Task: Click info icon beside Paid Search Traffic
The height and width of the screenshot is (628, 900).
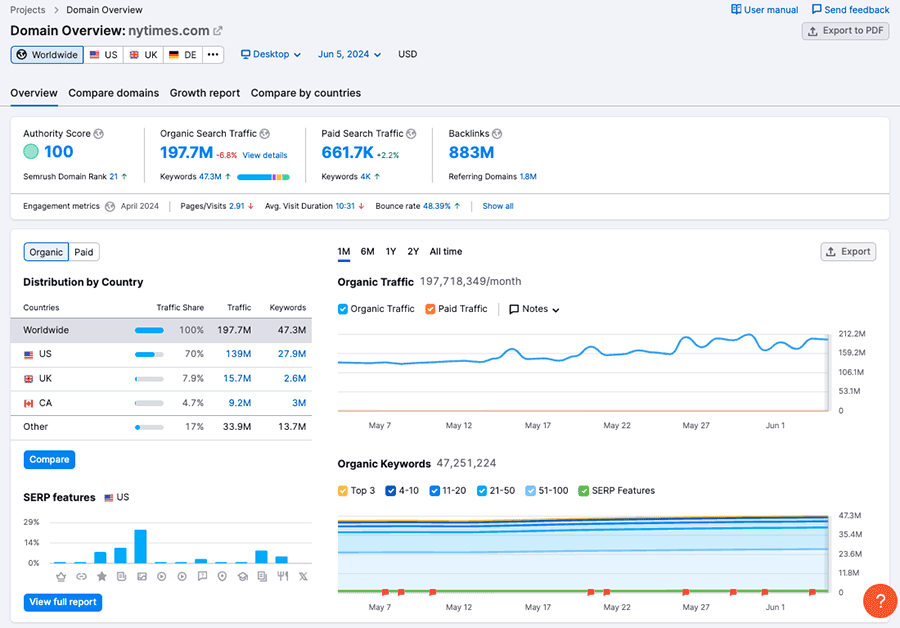Action: 411,134
